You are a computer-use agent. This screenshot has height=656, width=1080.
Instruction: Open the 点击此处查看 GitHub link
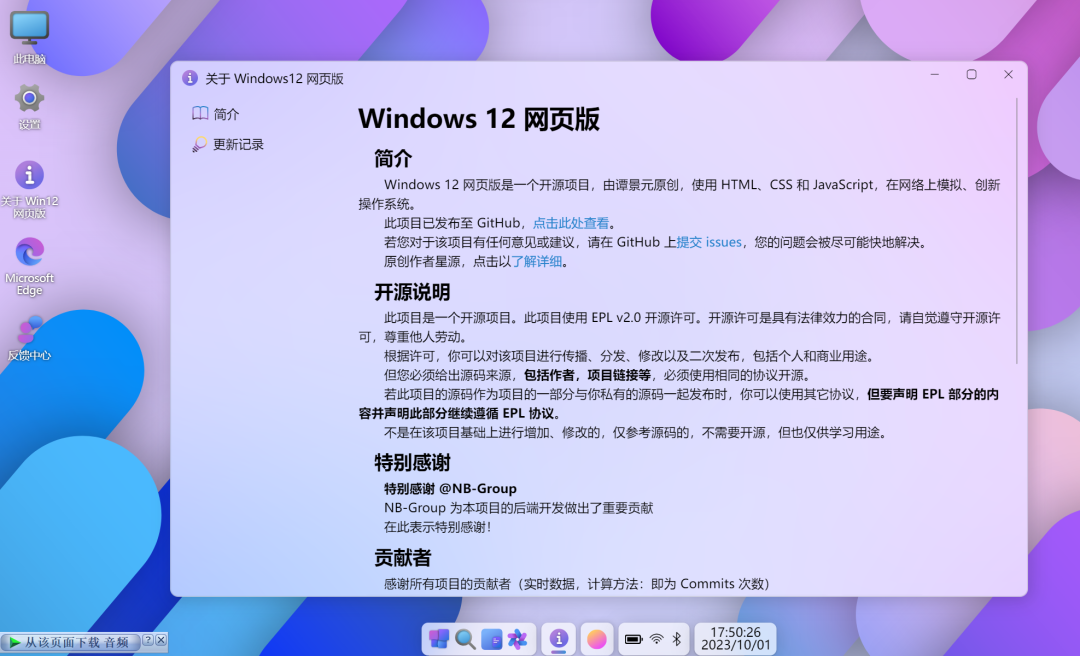pyautogui.click(x=571, y=223)
